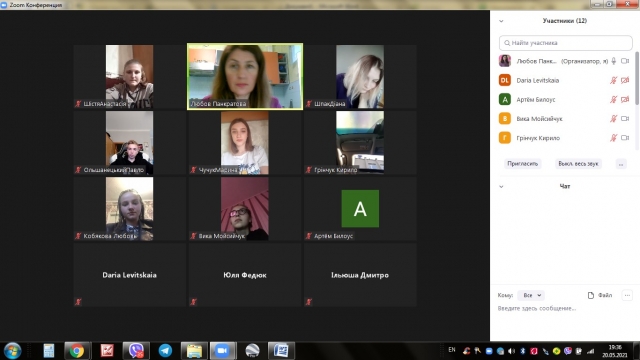Select Daria Levitskaia name tile
This screenshot has height=360, width=640.
[129, 275]
